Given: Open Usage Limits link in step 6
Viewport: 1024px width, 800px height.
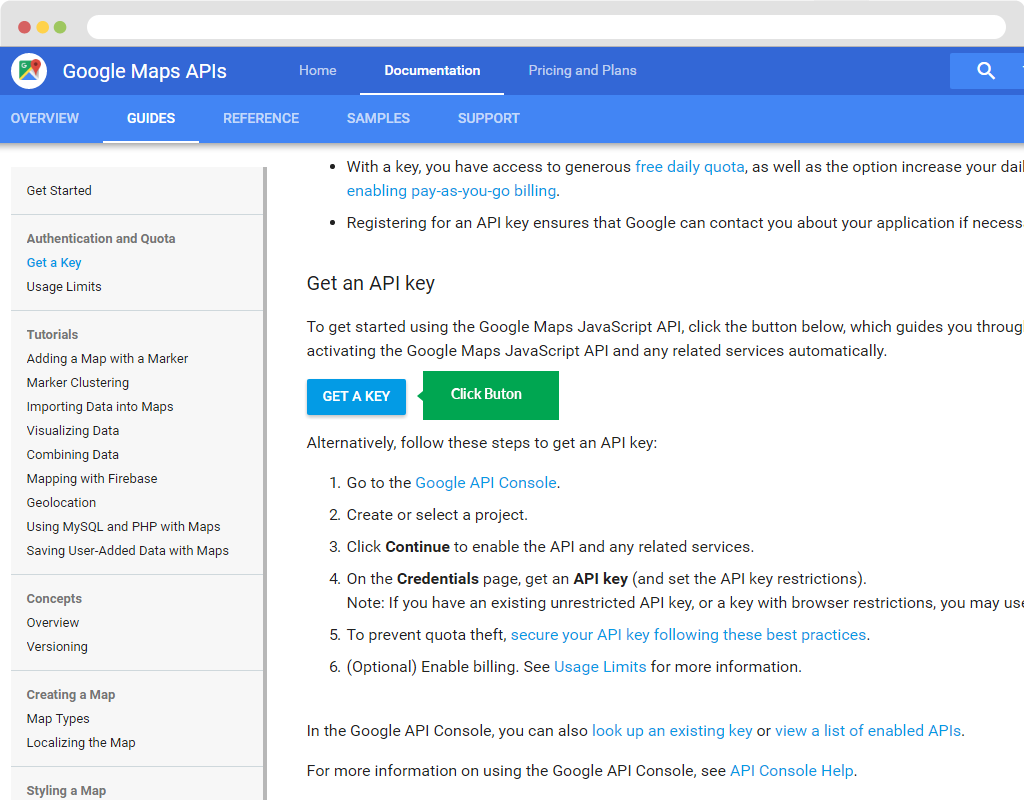Looking at the screenshot, I should (x=600, y=667).
